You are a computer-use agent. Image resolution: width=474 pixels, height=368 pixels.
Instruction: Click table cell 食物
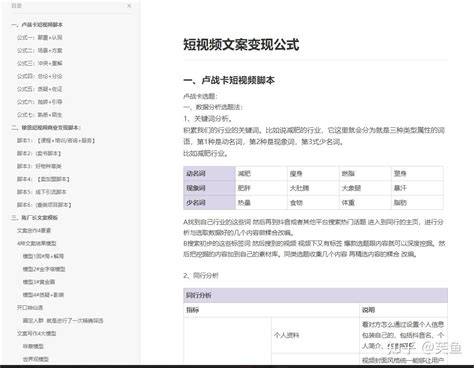click(x=313, y=203)
